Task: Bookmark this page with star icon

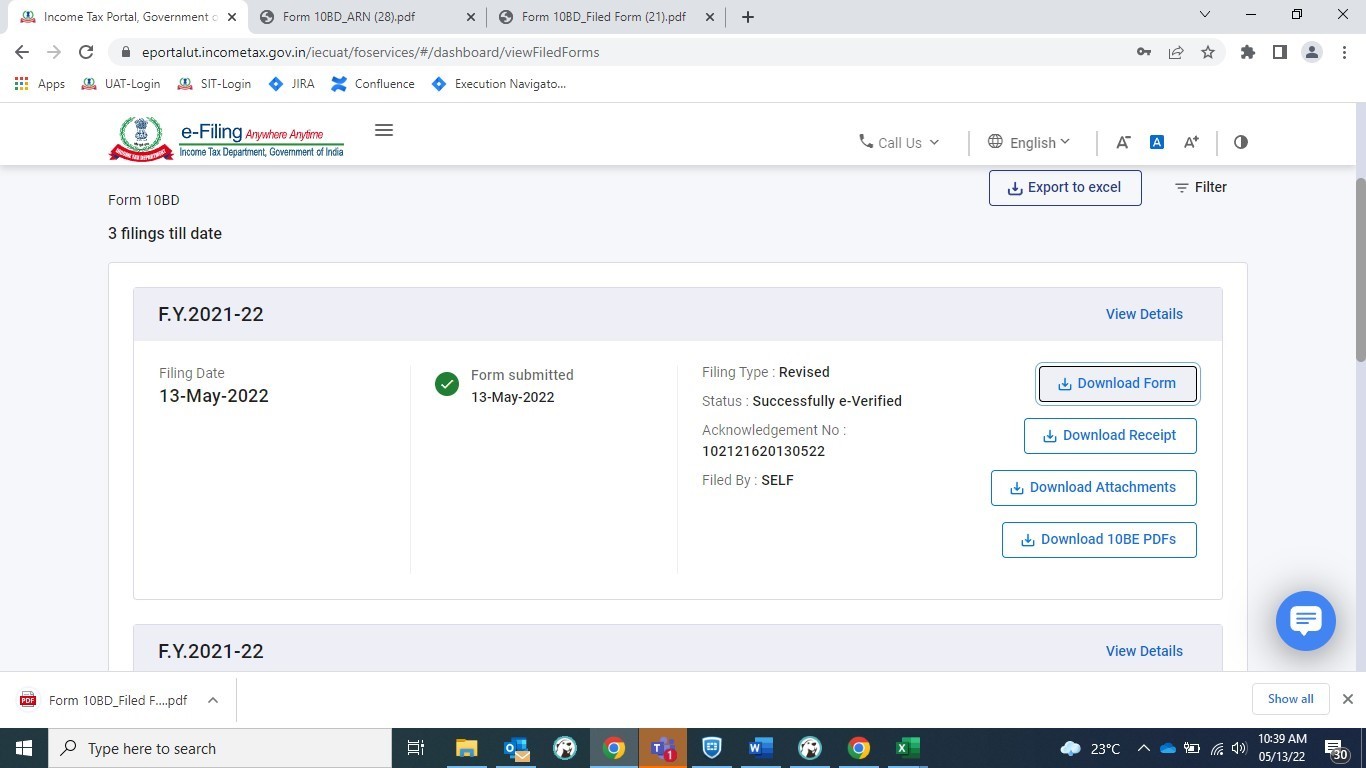Action: click(1208, 52)
